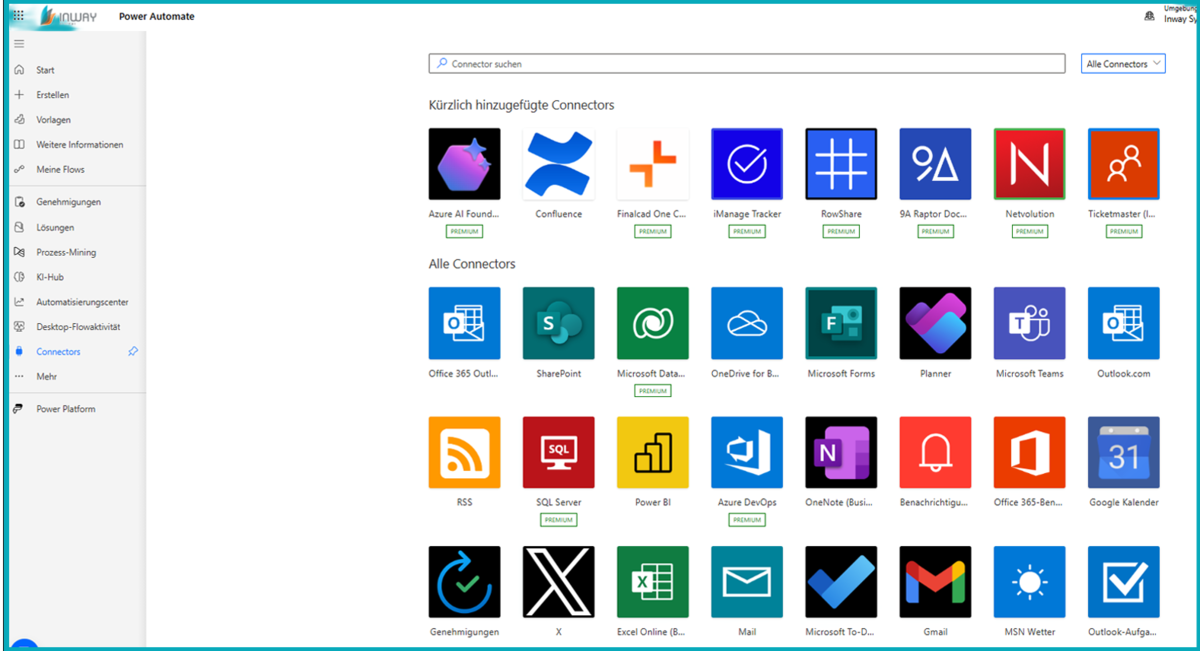Click the Connector suchen search field

[x=747, y=64]
